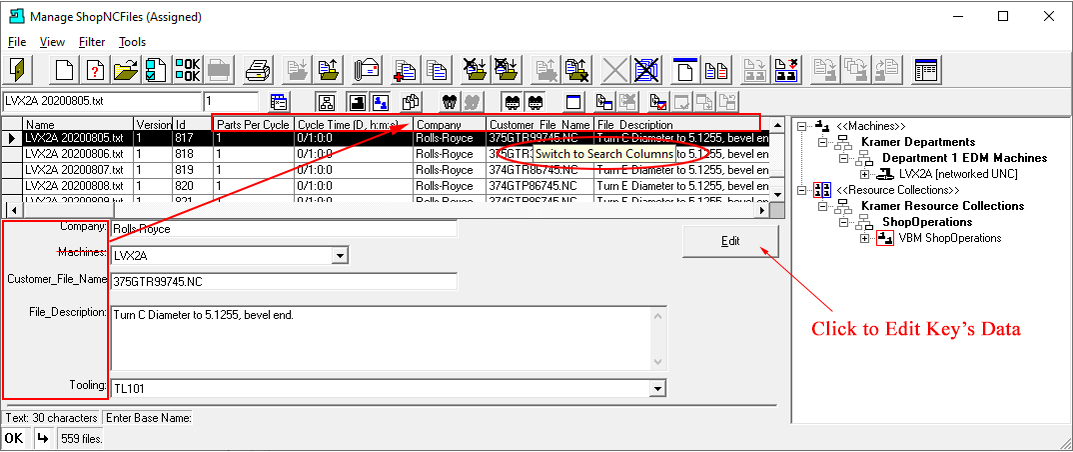Click the arrow button beside OK
The width and height of the screenshot is (1073, 452).
[x=42, y=438]
